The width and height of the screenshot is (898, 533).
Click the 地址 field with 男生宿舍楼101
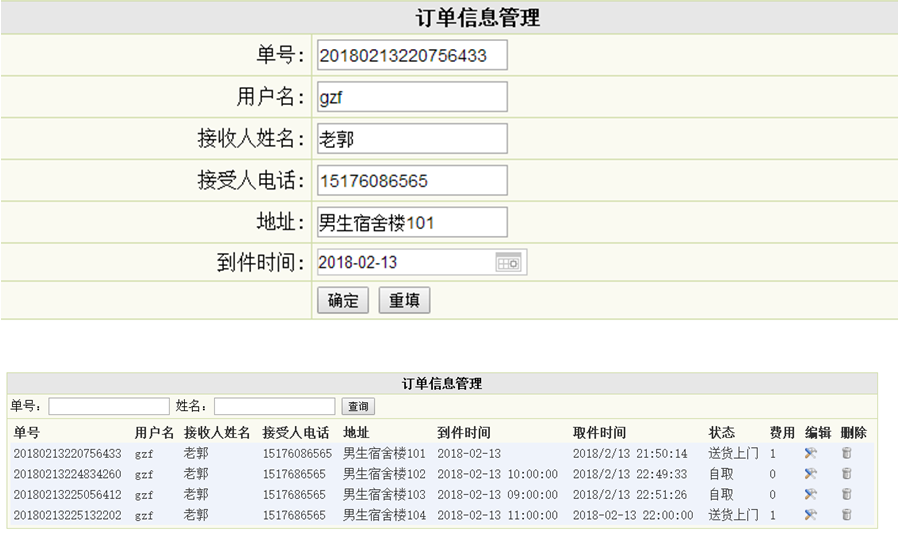[410, 222]
